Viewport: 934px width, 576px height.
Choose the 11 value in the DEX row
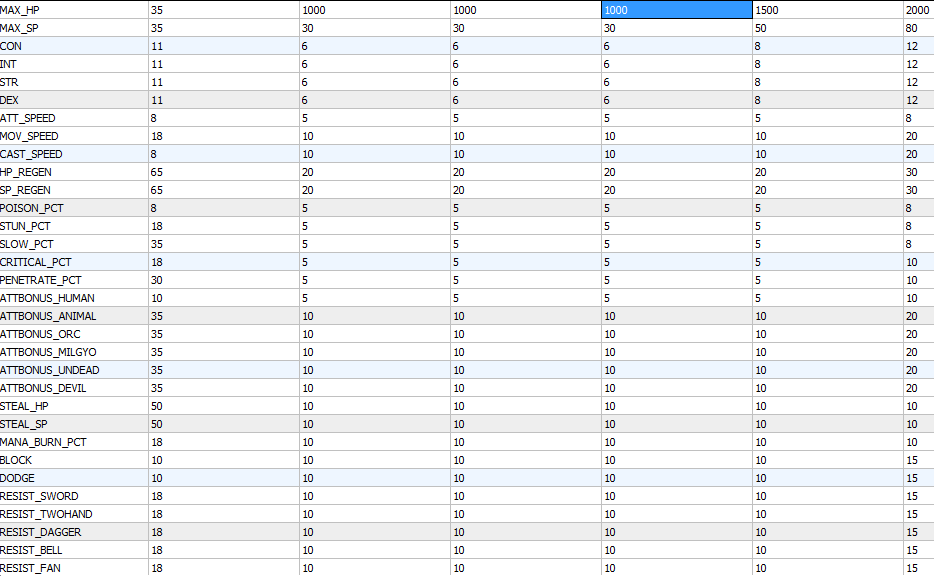157,100
